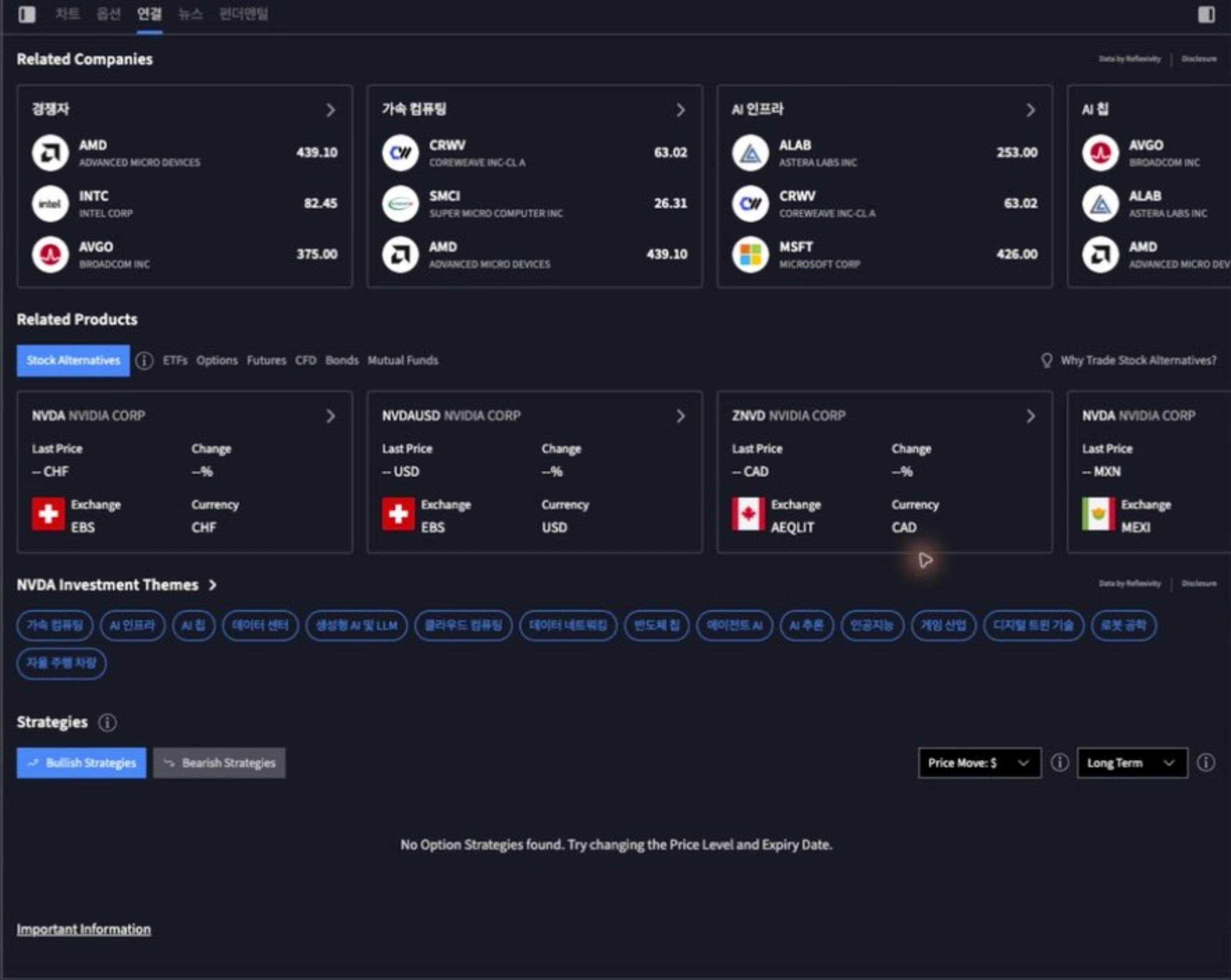The image size is (1231, 980).
Task: Open the Price Move: $ dropdown
Action: click(979, 763)
